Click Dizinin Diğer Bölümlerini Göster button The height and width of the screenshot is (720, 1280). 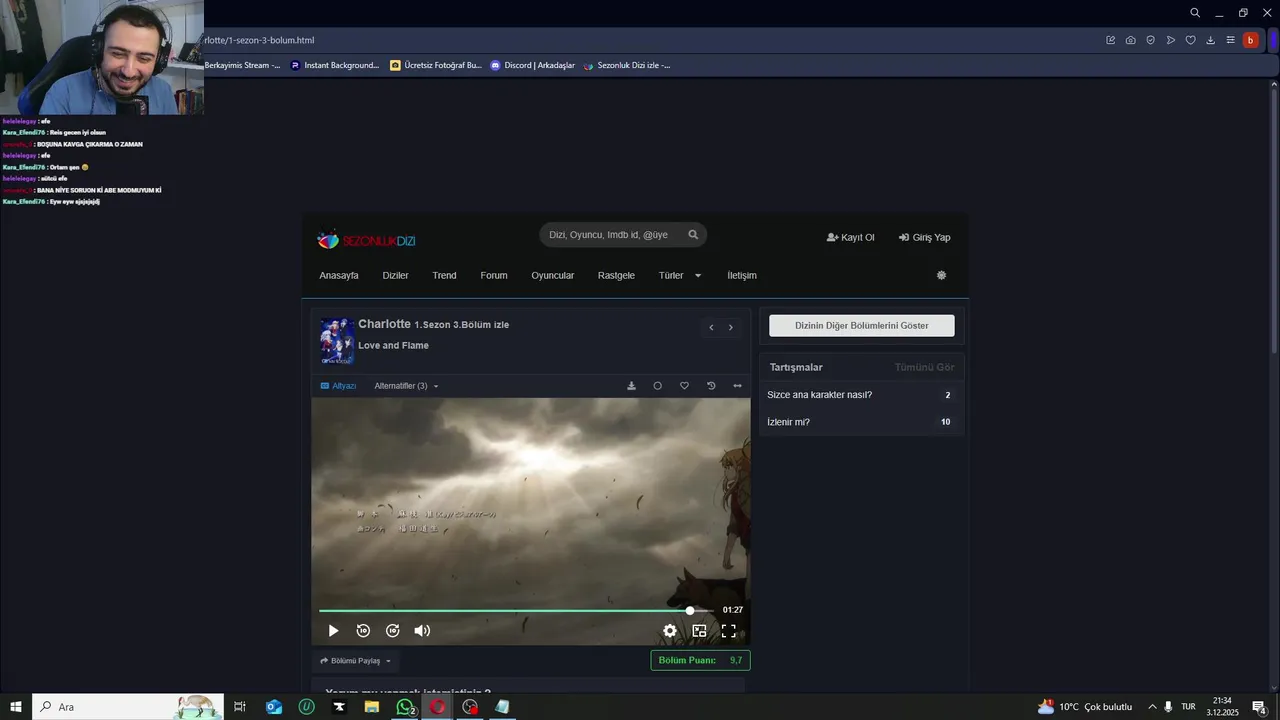pyautogui.click(x=862, y=326)
